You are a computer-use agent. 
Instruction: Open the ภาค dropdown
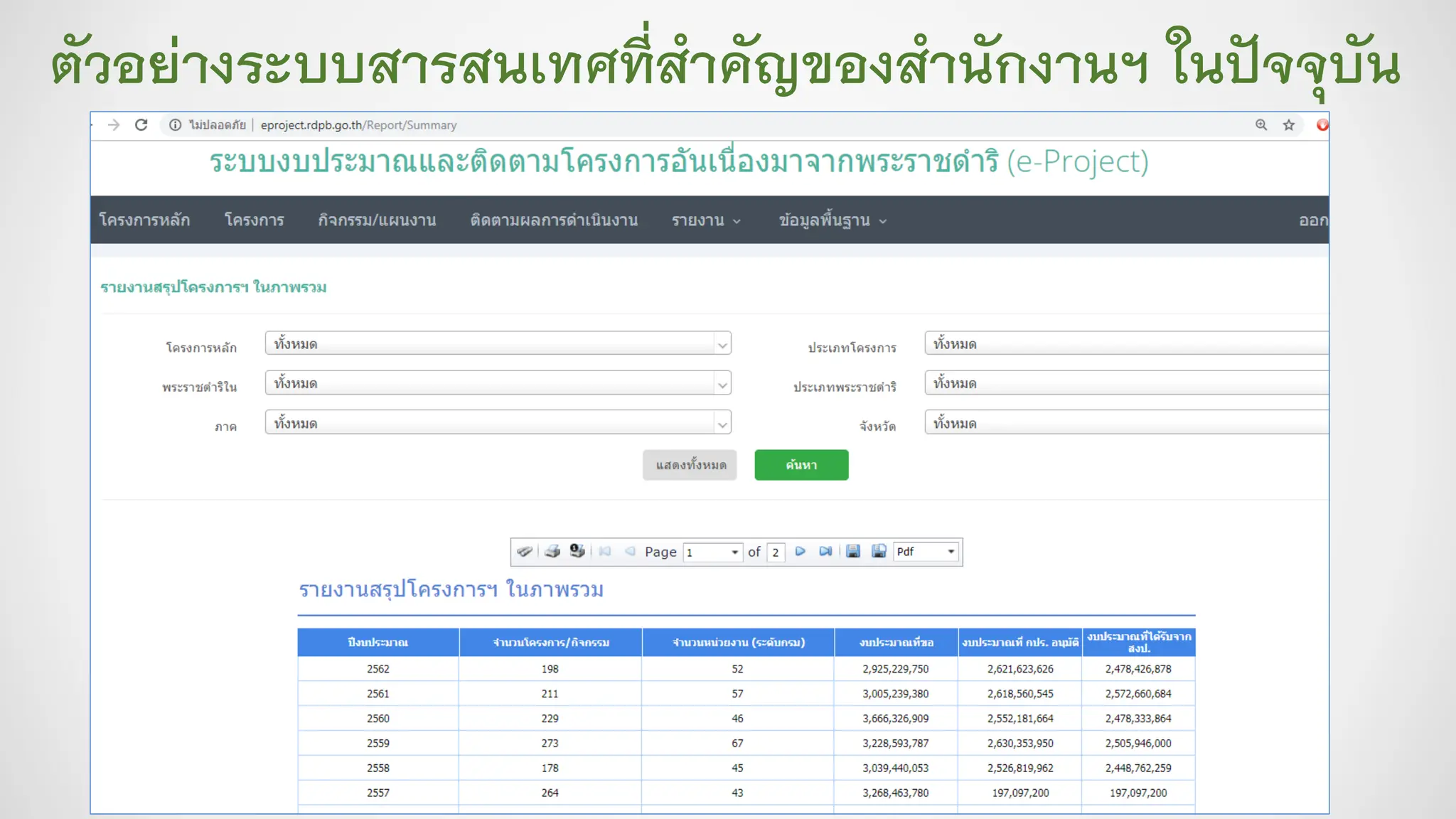498,423
